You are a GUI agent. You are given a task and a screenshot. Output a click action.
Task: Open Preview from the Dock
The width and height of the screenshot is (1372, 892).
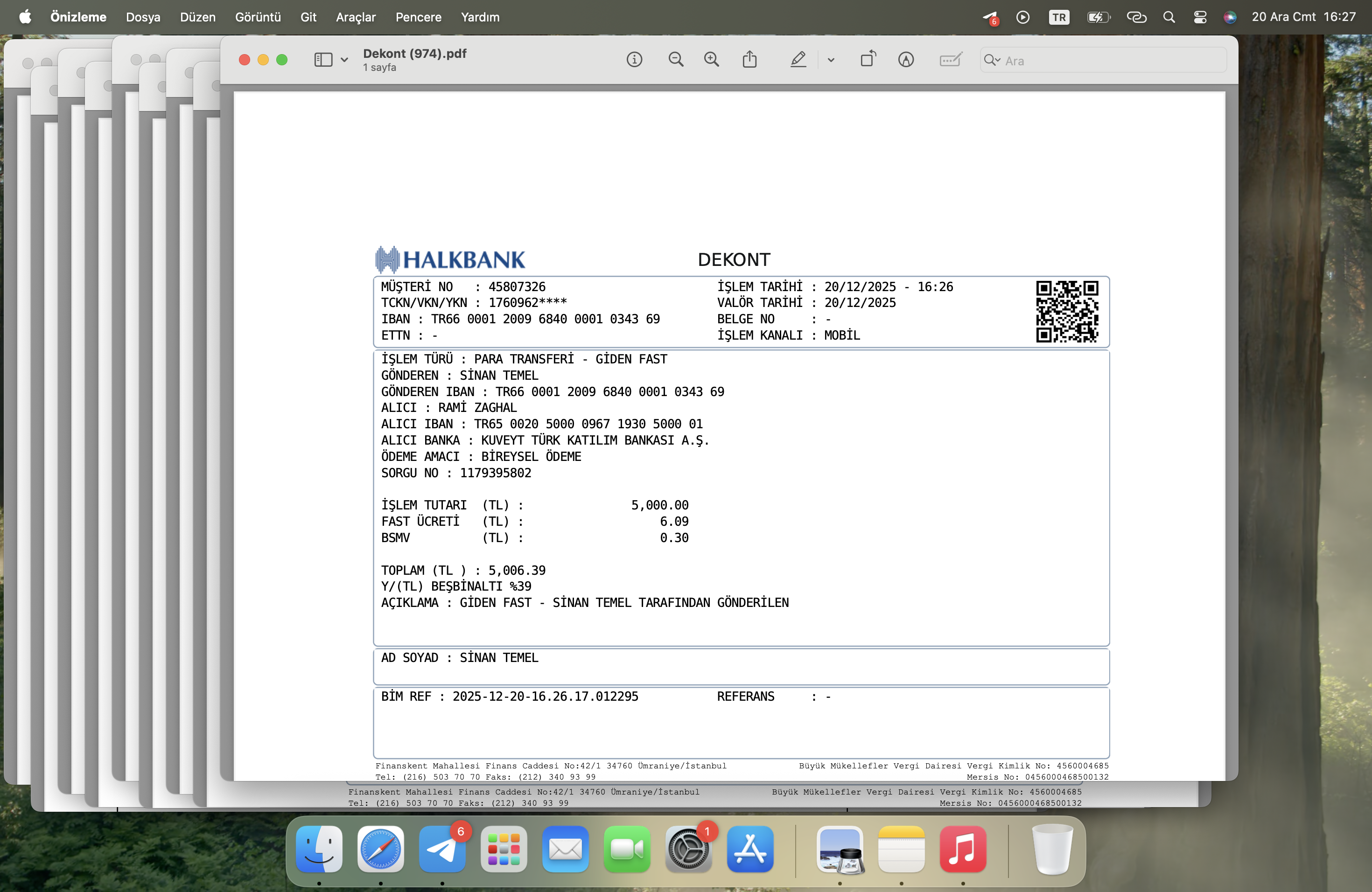click(x=840, y=849)
